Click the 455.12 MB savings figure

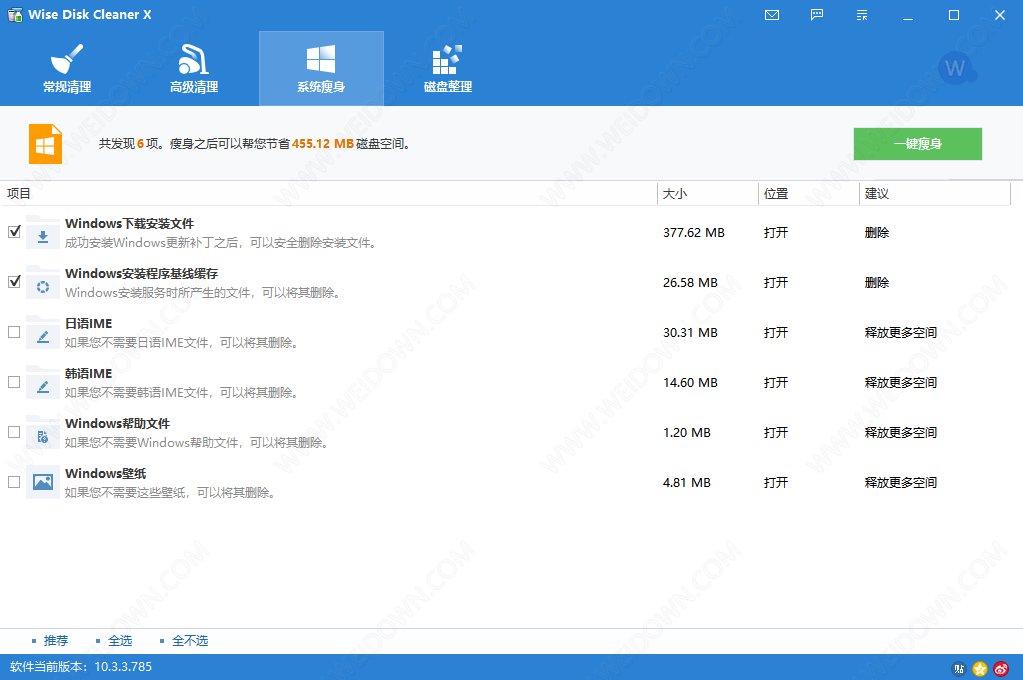(323, 144)
